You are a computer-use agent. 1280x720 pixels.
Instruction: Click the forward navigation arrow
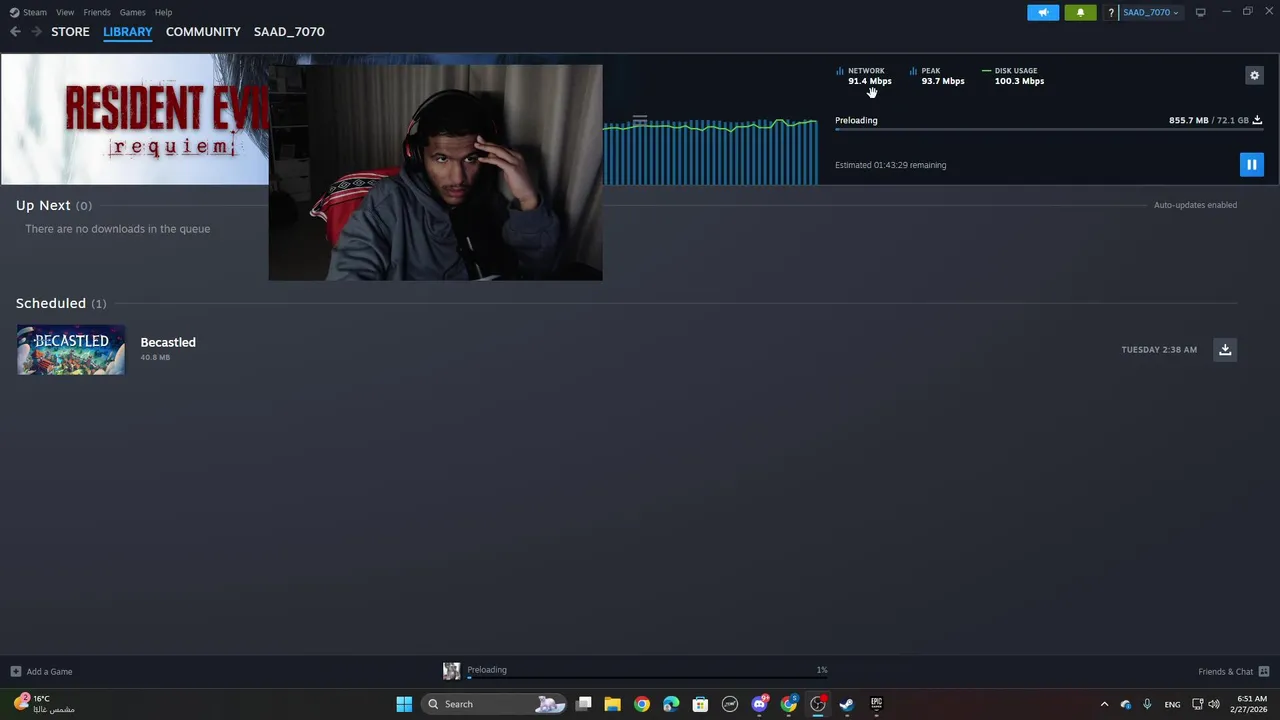pyautogui.click(x=36, y=32)
